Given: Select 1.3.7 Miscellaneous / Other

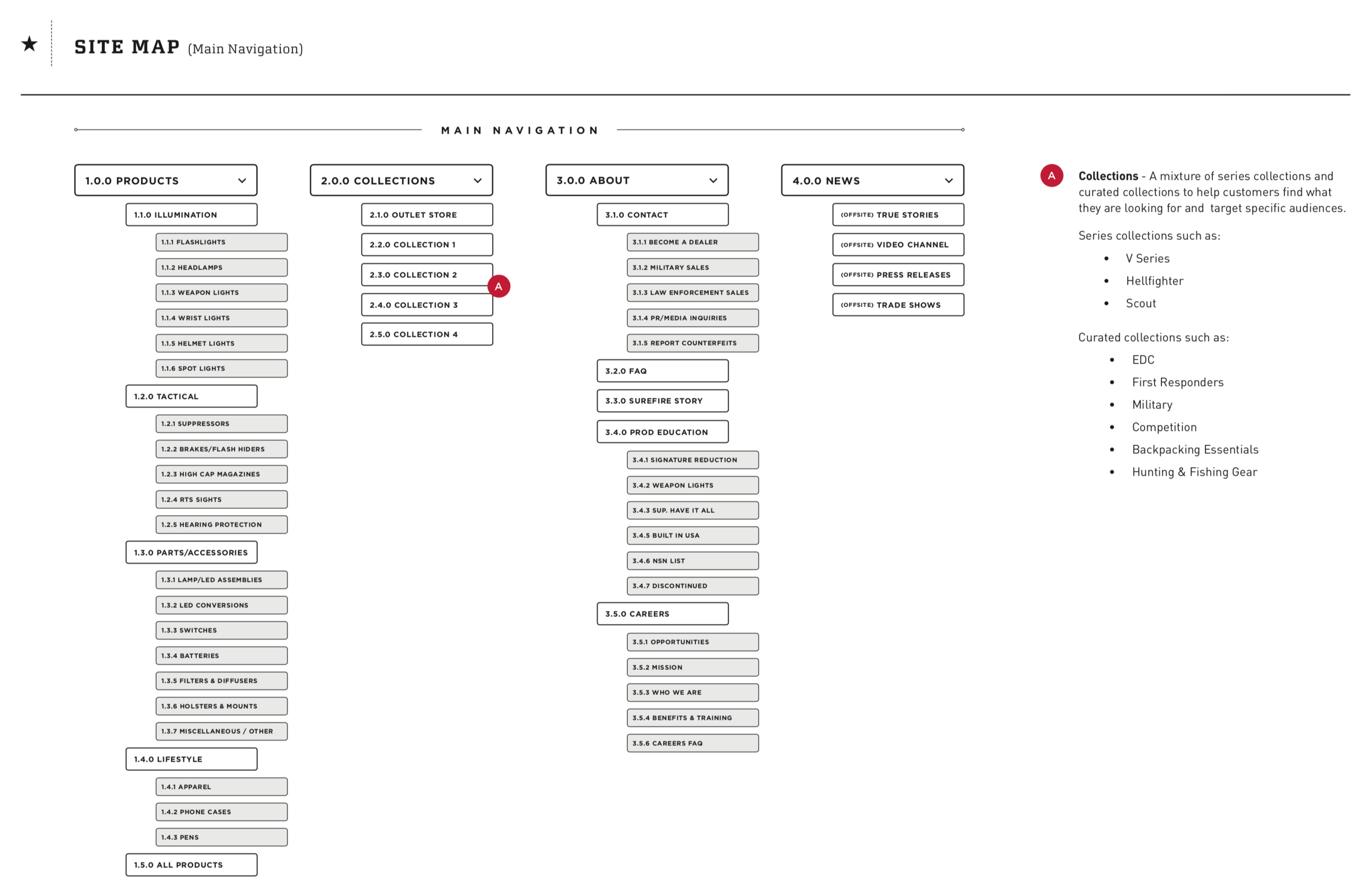Looking at the screenshot, I should tap(221, 732).
